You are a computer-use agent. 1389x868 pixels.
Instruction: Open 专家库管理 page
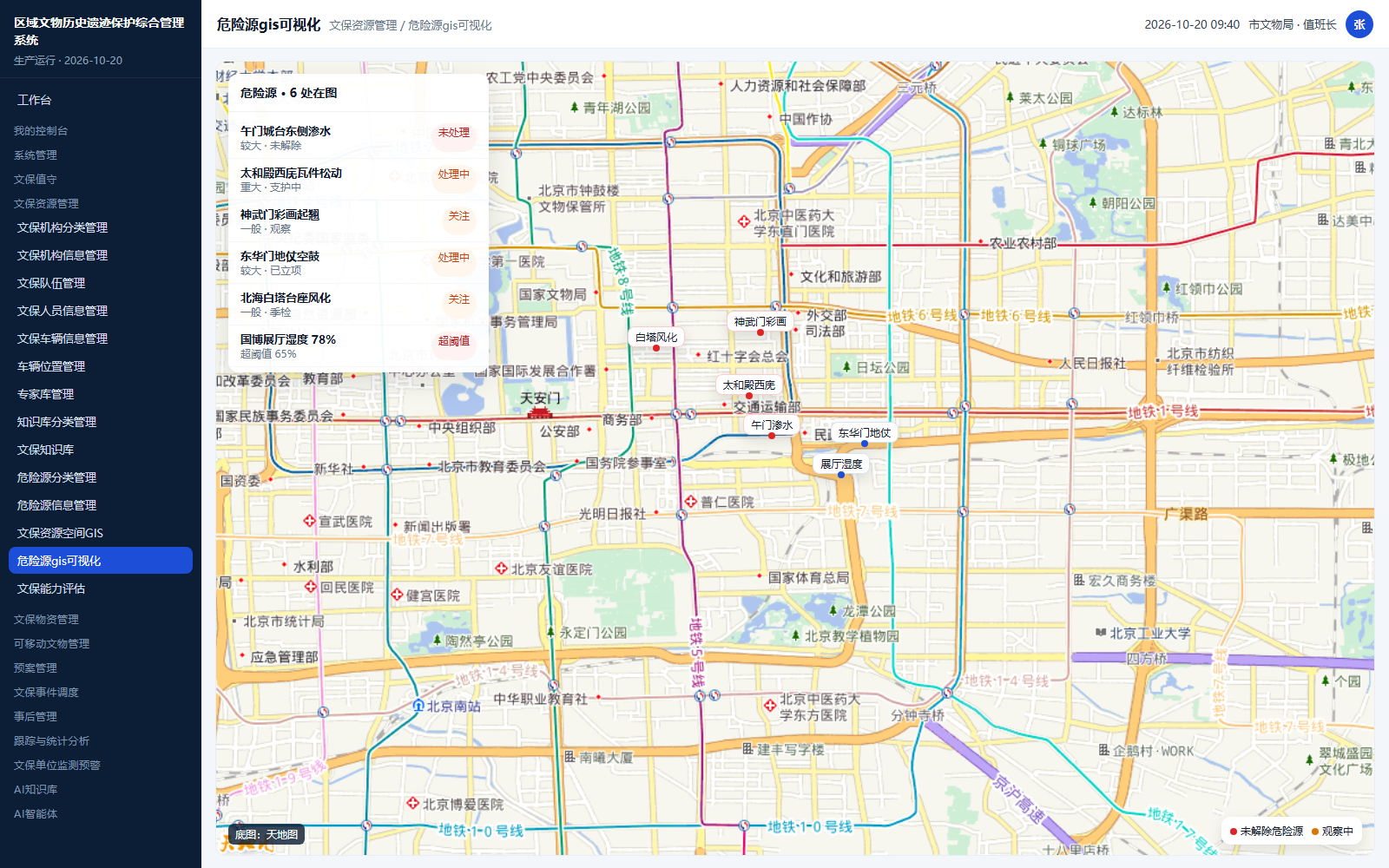(x=101, y=394)
